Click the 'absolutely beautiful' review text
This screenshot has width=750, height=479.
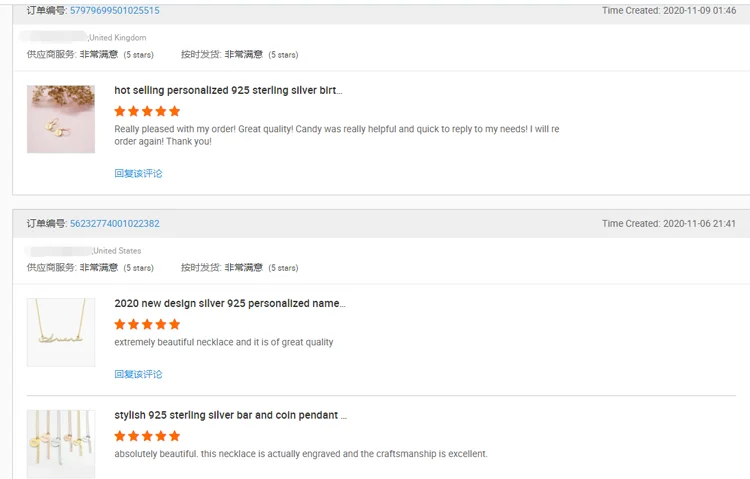[301, 454]
